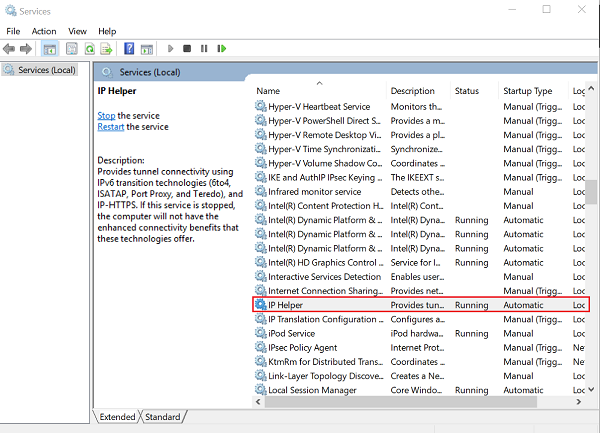Click the Stop Service square icon
The image size is (600, 433).
pyautogui.click(x=187, y=49)
